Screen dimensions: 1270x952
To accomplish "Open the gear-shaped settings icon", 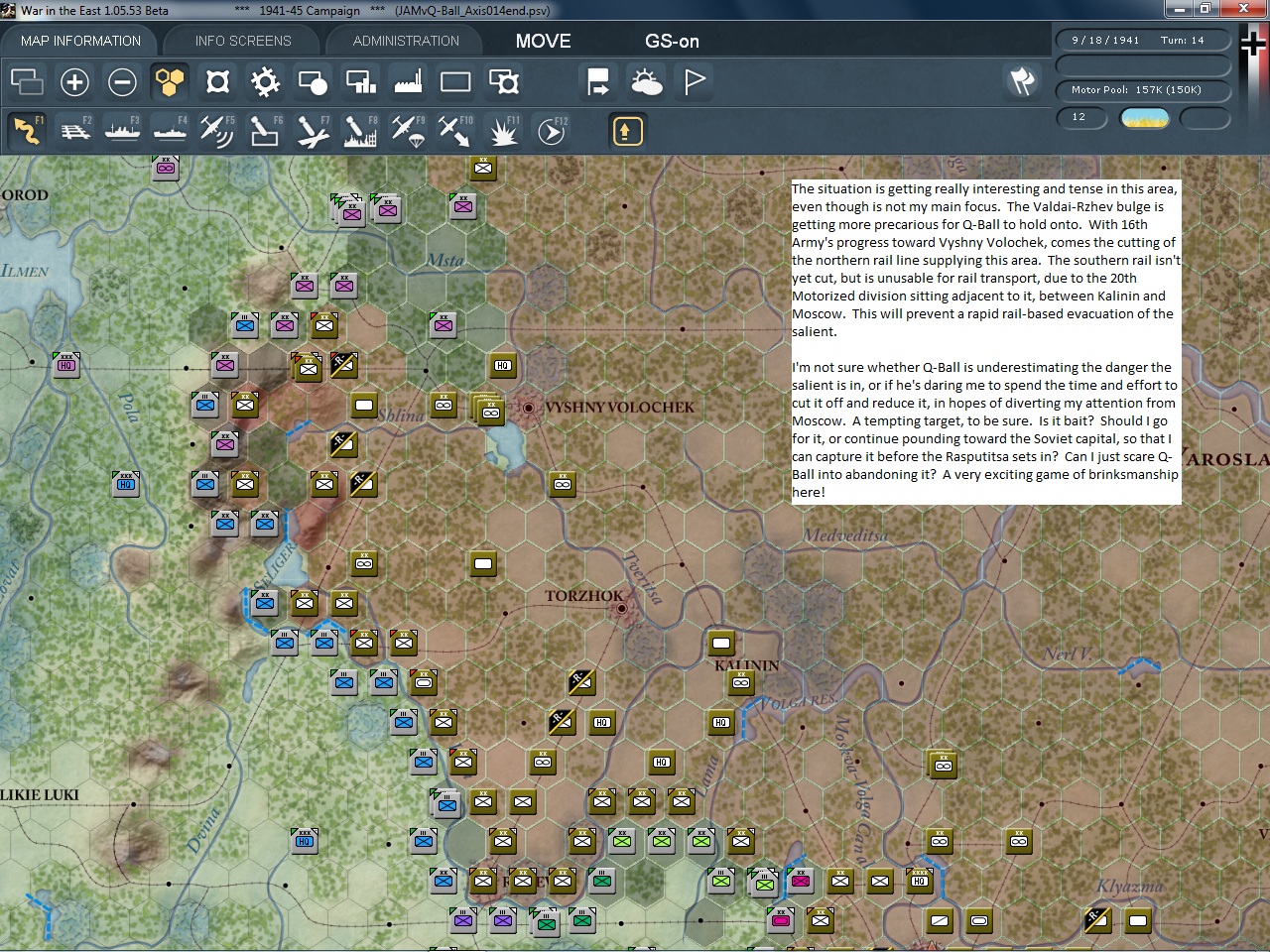I will [x=265, y=81].
